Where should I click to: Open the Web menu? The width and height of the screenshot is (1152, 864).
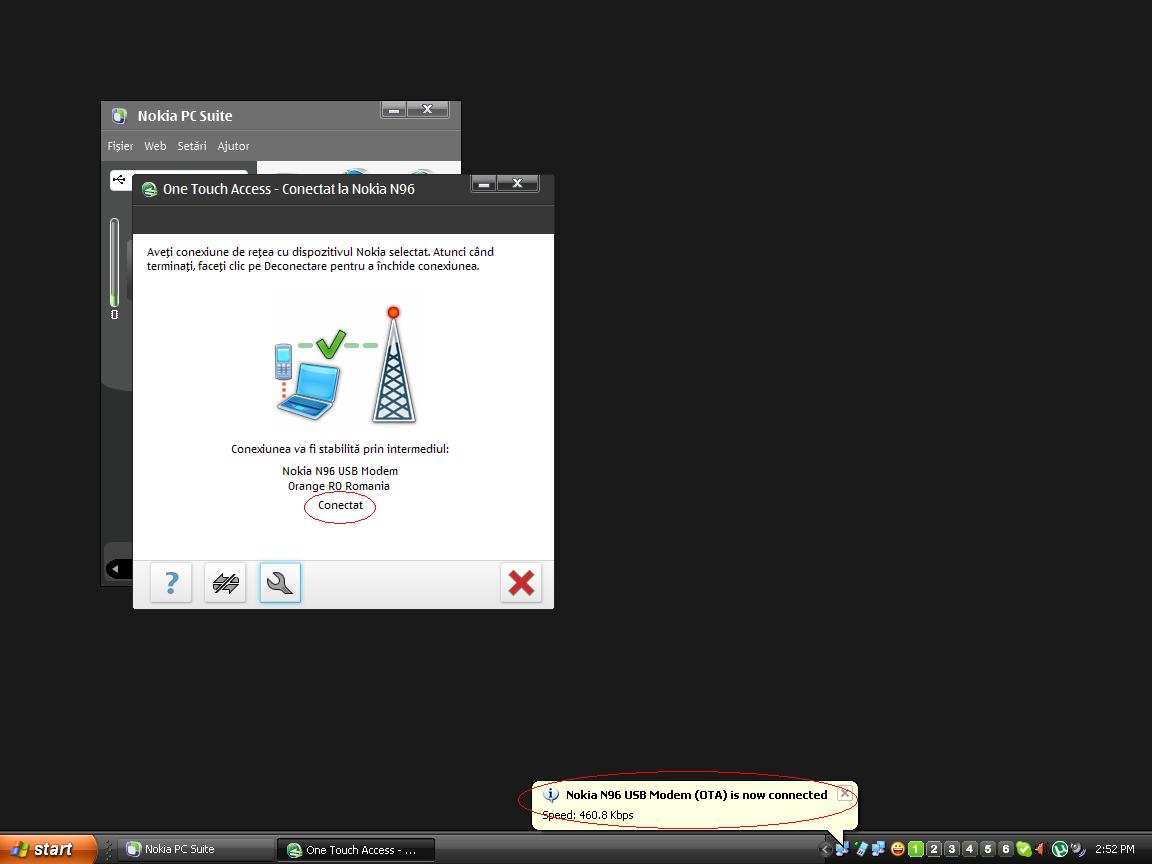click(x=155, y=146)
